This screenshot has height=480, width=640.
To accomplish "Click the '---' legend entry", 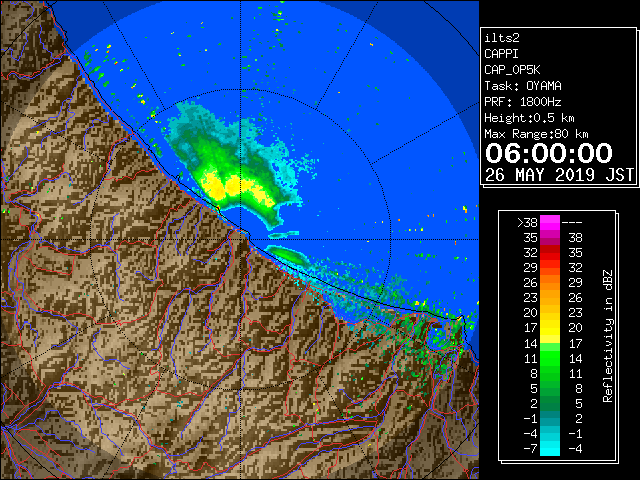I will [572, 223].
